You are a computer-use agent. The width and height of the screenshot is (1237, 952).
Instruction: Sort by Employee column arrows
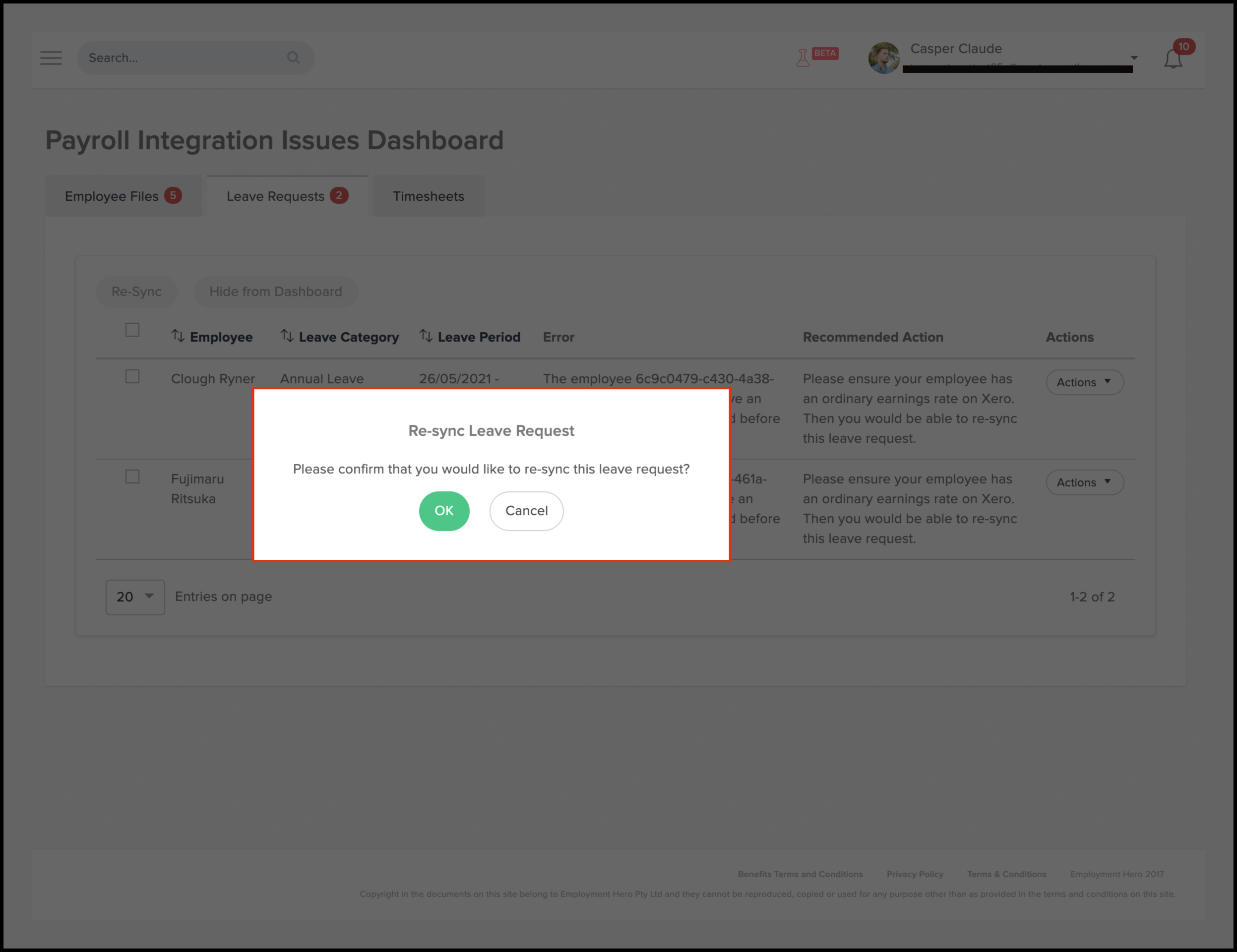[x=178, y=336]
